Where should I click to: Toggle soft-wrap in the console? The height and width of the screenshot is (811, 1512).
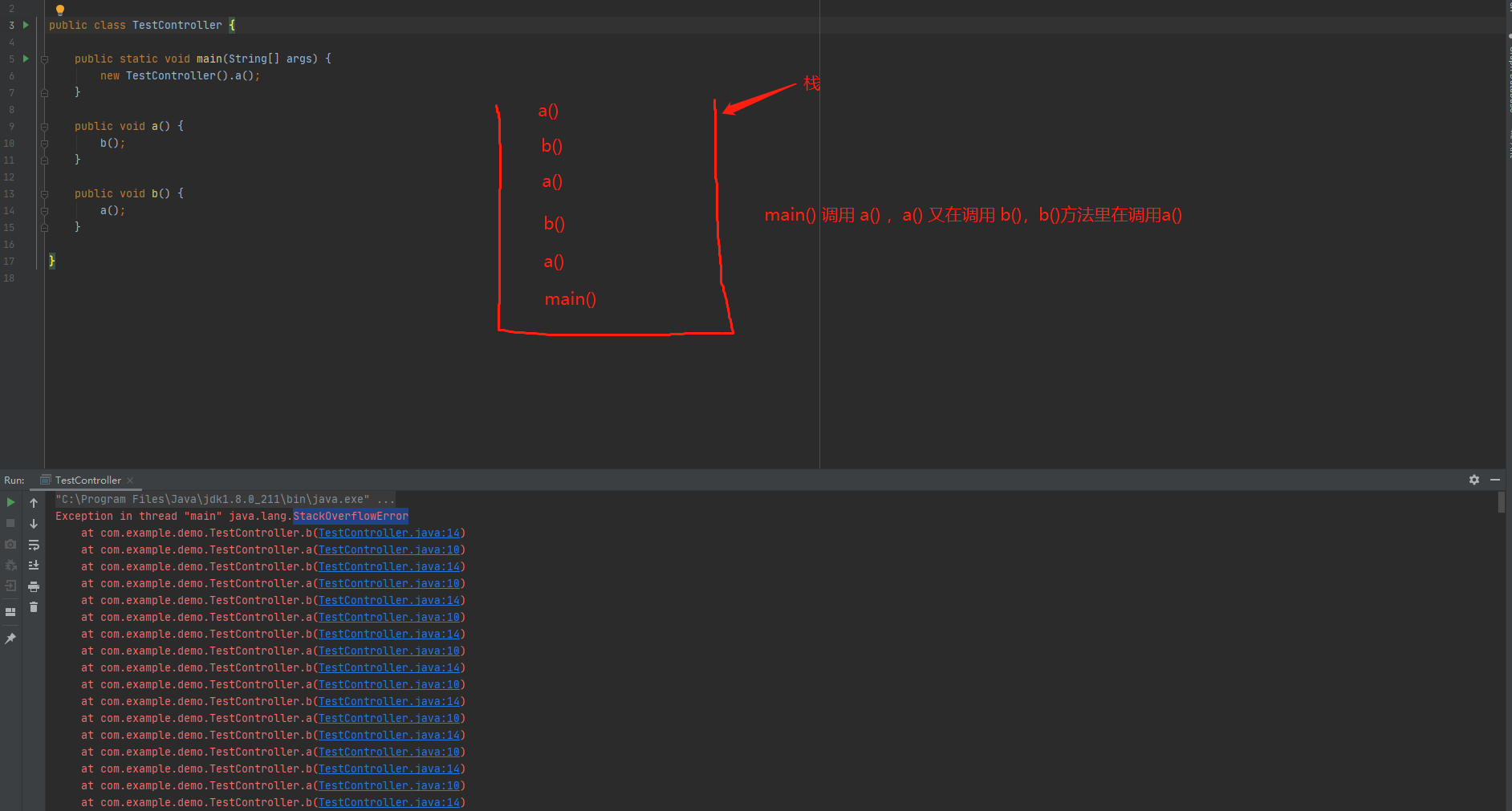click(x=34, y=545)
